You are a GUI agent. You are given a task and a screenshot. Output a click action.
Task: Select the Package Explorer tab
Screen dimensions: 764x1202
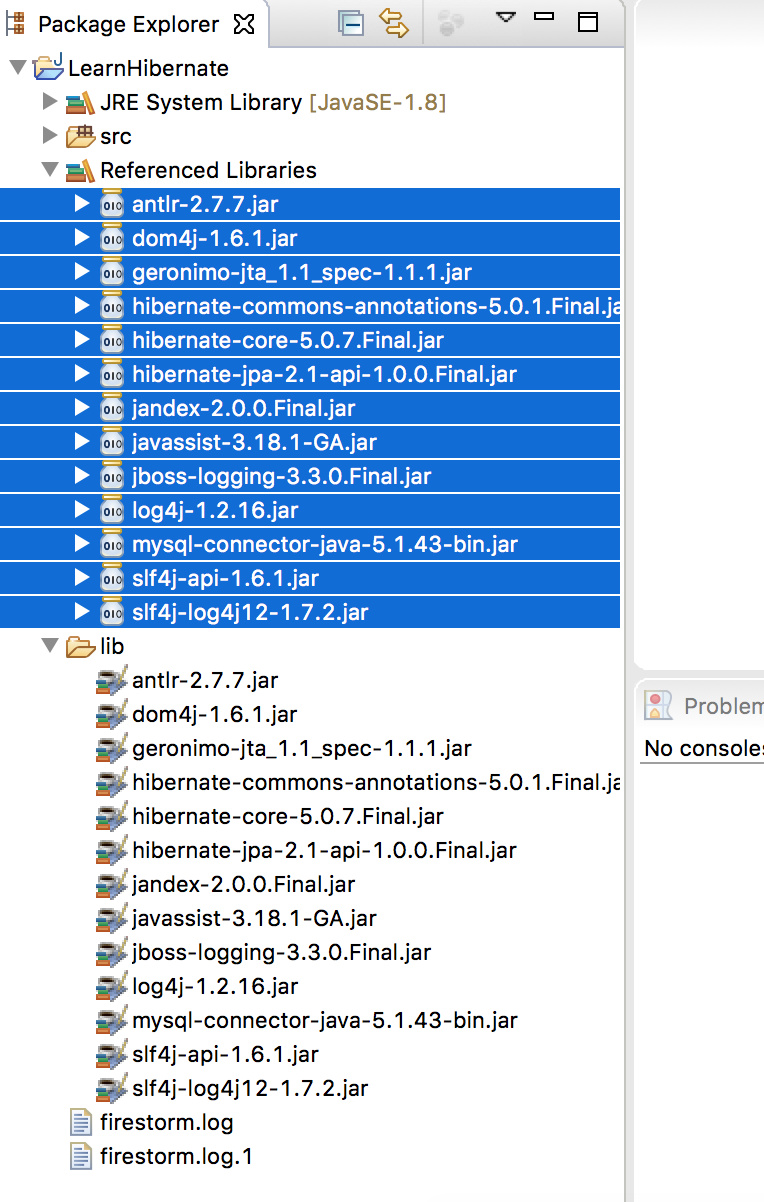click(129, 24)
